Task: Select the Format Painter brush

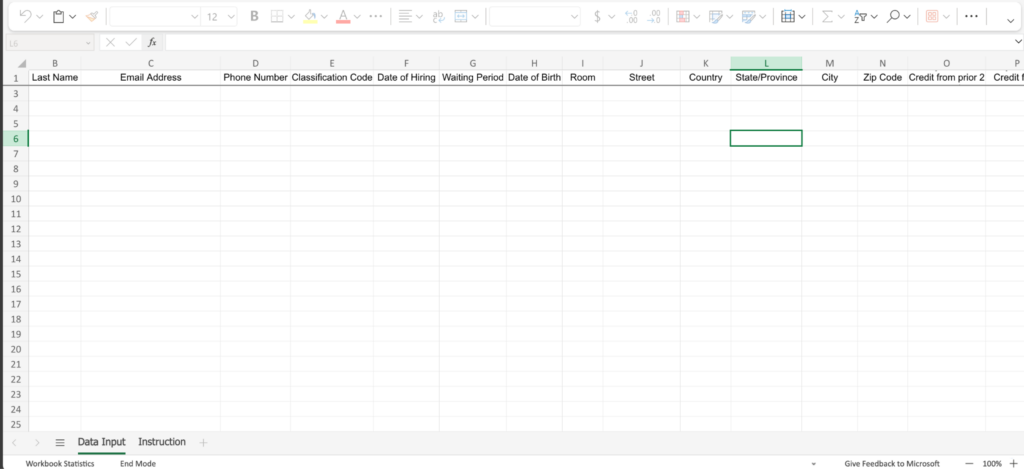Action: 91,16
